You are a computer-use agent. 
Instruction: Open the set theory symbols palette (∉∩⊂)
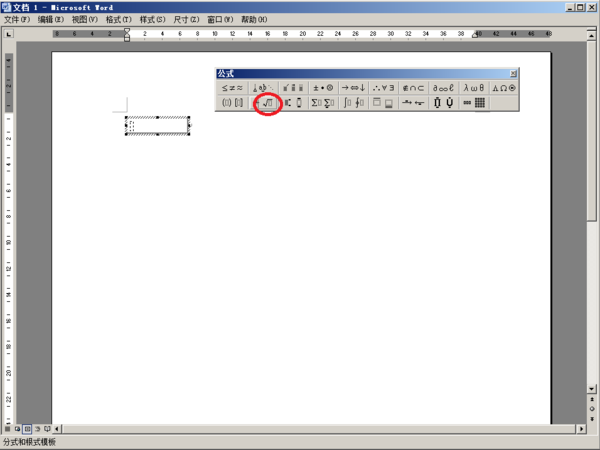(x=413, y=88)
